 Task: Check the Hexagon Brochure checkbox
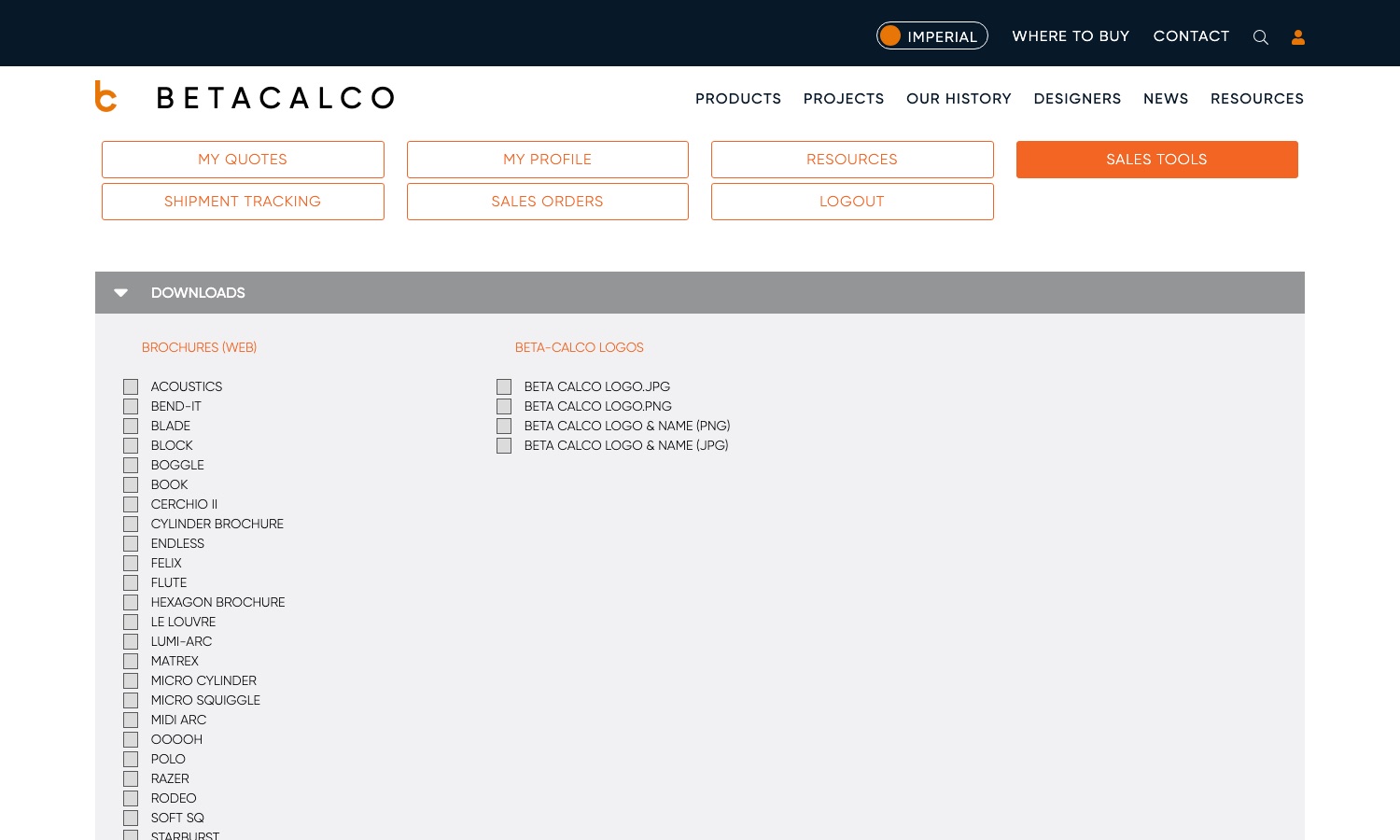coord(131,602)
